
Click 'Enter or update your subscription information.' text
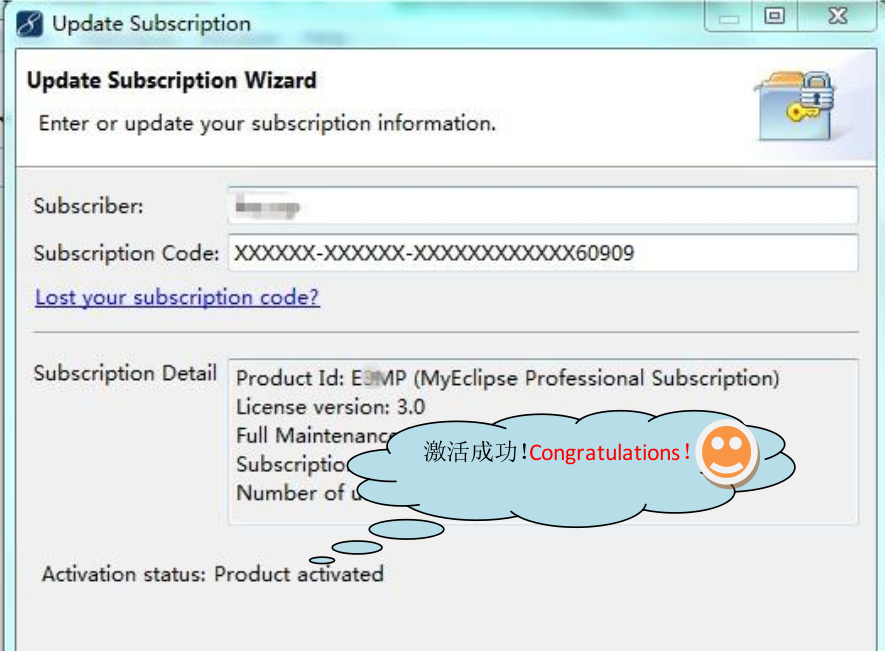pyautogui.click(x=267, y=123)
